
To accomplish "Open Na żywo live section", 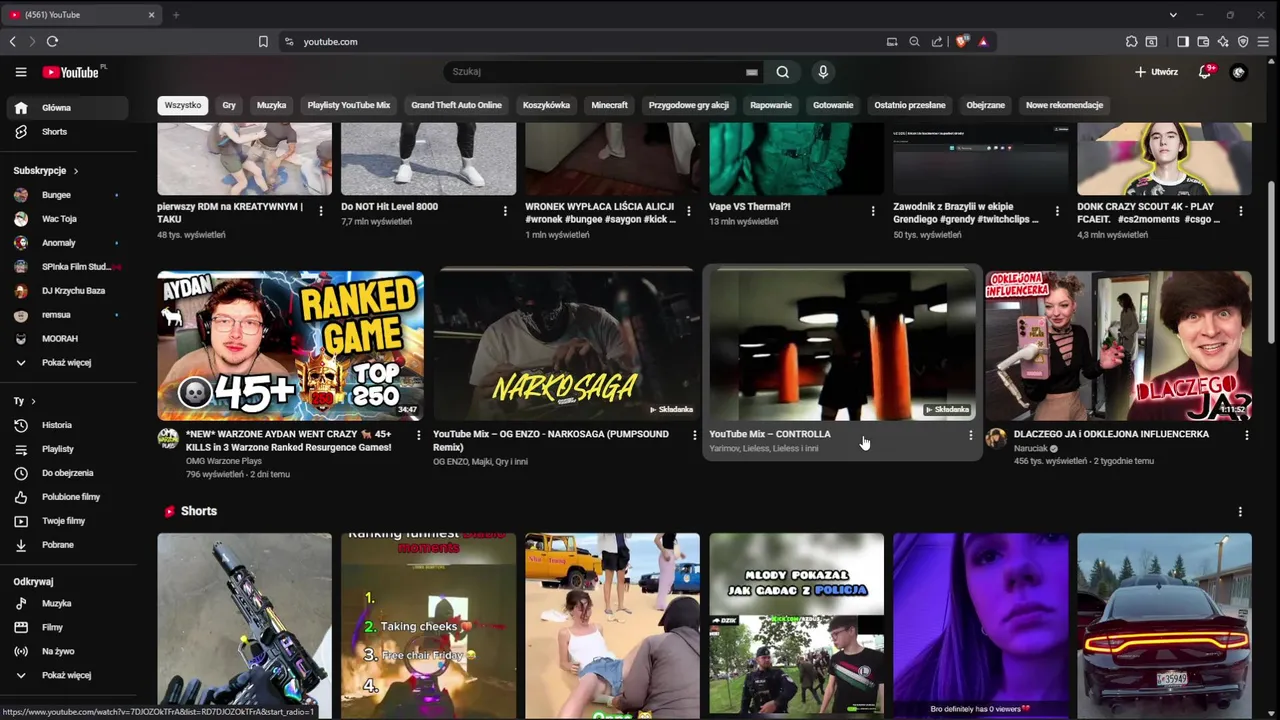I will click(68, 652).
